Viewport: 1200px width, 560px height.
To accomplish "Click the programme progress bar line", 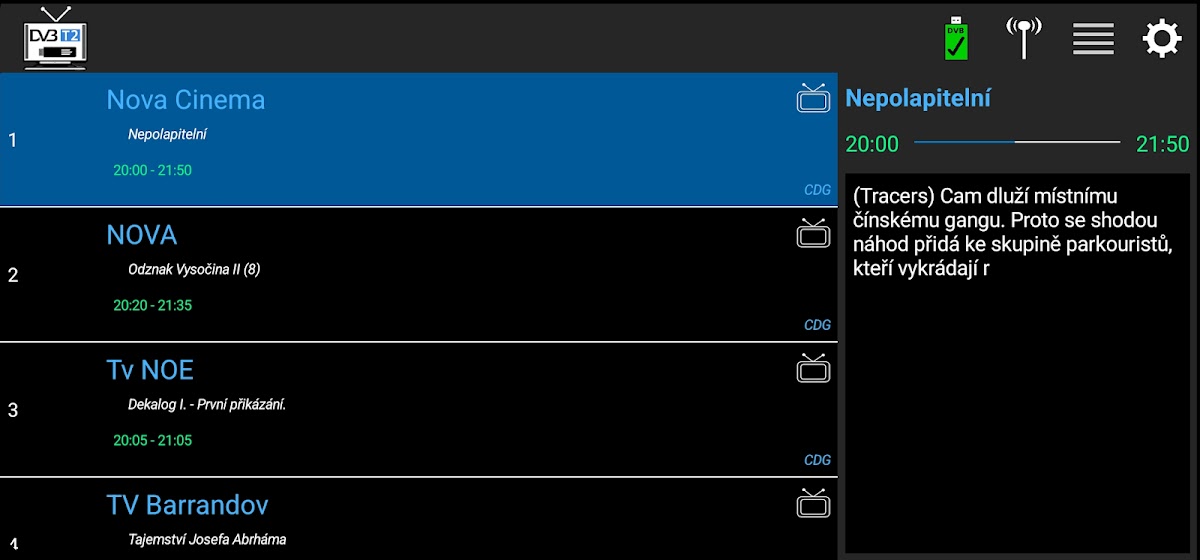I will (1017, 143).
